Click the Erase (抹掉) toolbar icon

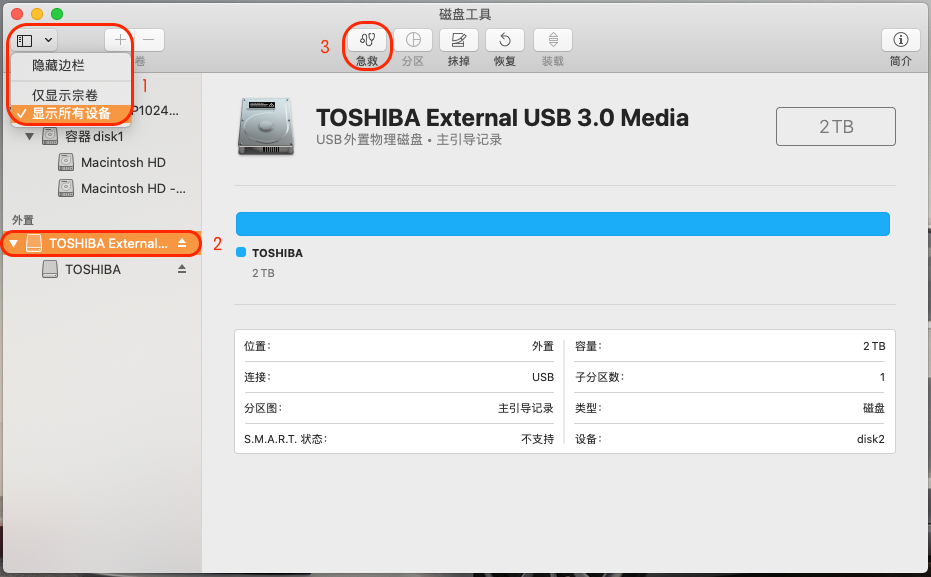pos(459,40)
